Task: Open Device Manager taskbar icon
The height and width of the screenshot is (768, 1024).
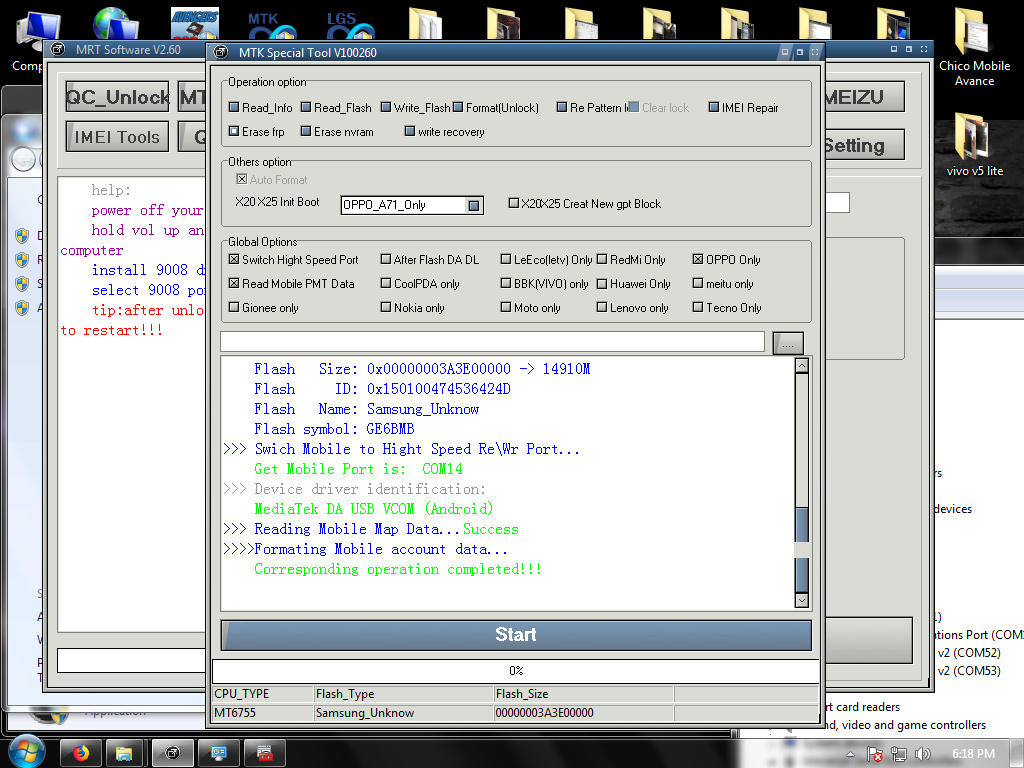Action: [x=219, y=754]
